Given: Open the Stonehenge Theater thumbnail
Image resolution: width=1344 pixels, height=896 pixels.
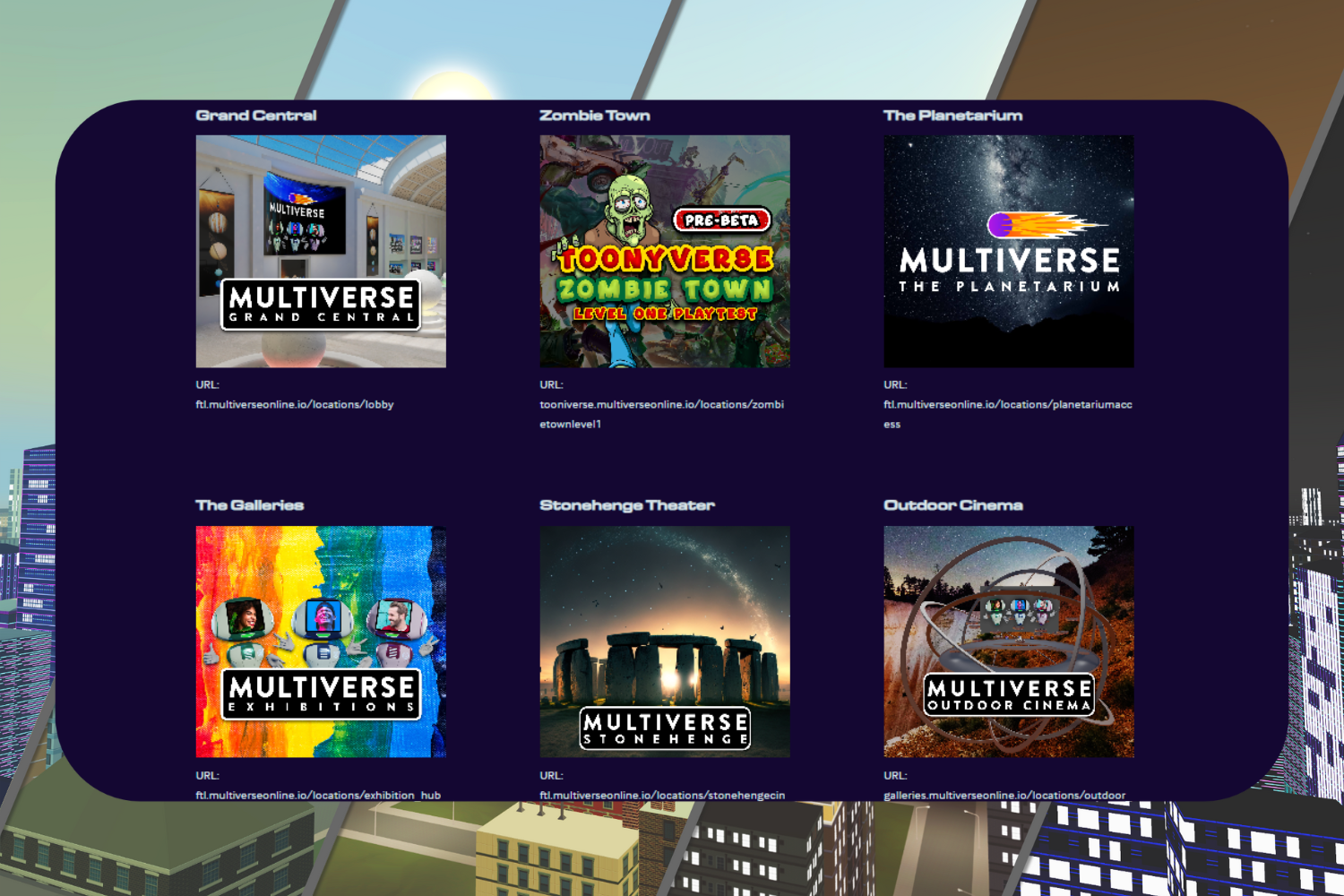Looking at the screenshot, I should click(x=664, y=642).
